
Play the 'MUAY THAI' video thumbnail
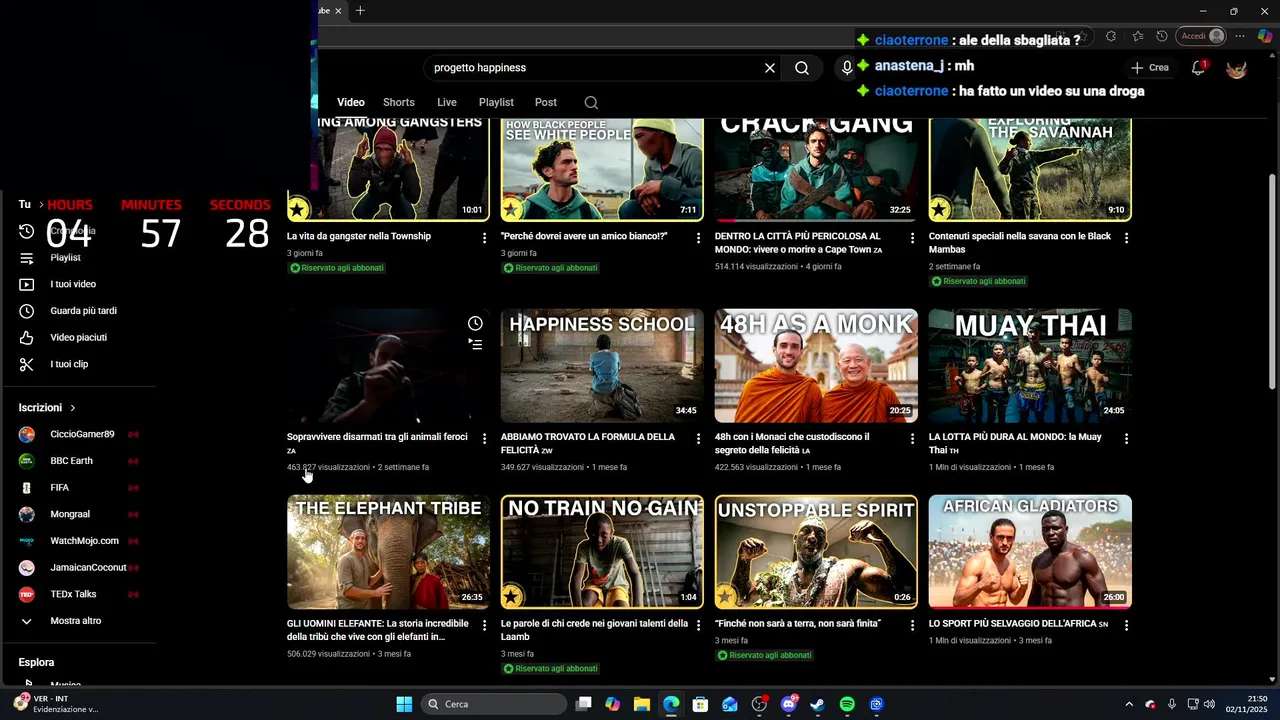click(1030, 366)
